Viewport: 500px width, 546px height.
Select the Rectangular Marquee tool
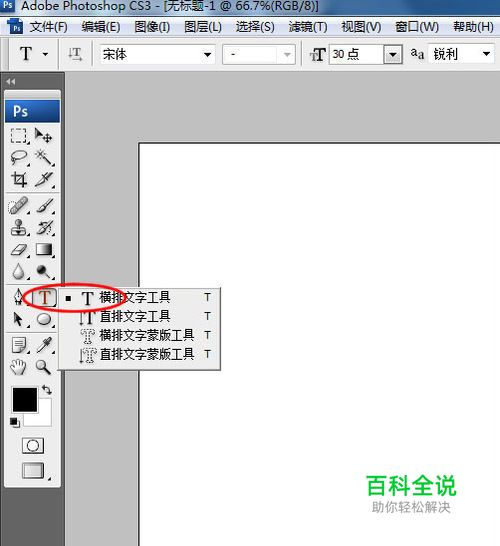(x=18, y=136)
